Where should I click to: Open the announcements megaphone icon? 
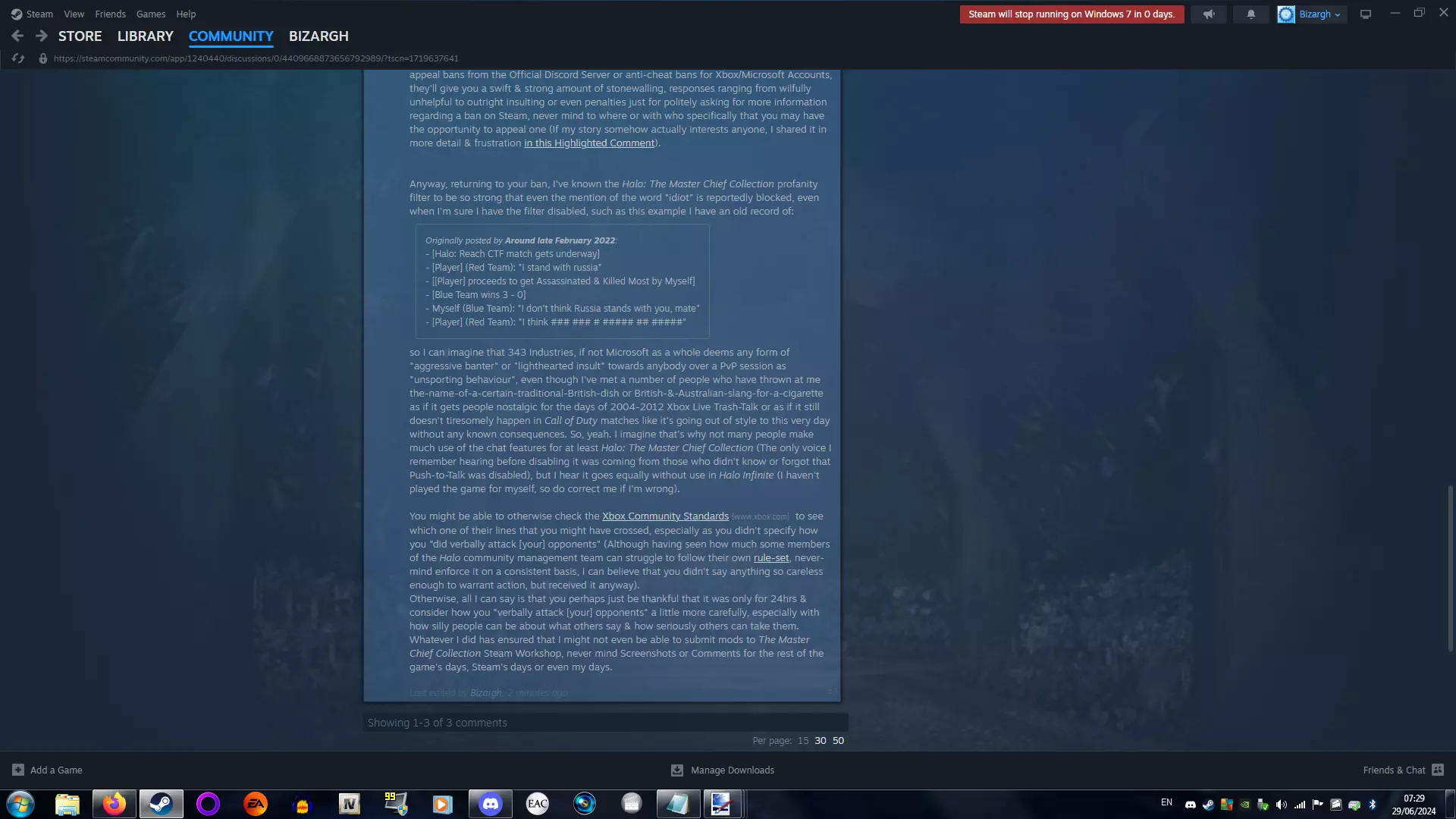pos(1208,14)
